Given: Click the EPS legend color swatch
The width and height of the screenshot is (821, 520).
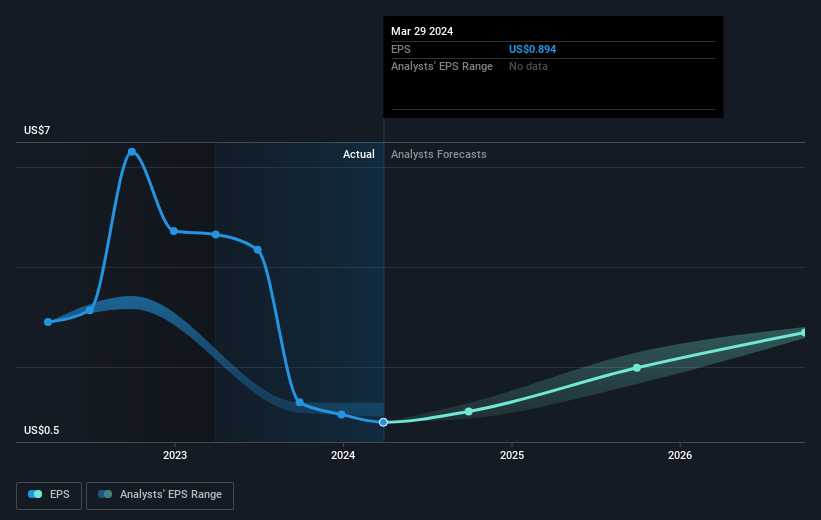Looking at the screenshot, I should (x=35, y=494).
